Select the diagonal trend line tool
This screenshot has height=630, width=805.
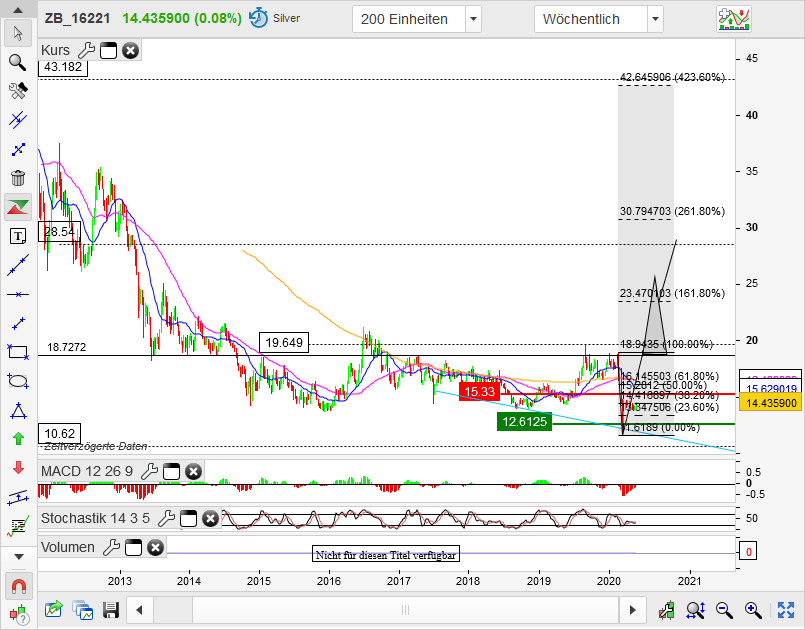[x=18, y=265]
